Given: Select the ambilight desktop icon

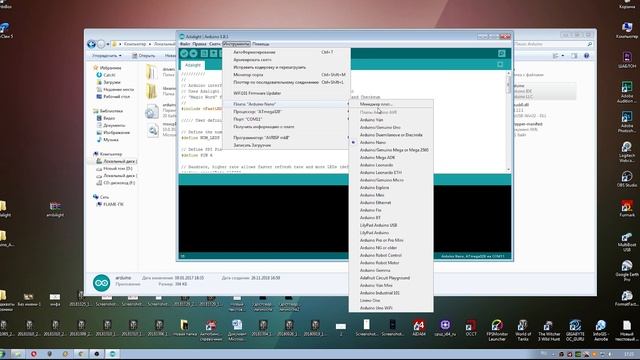Looking at the screenshot, I should coord(55,209).
